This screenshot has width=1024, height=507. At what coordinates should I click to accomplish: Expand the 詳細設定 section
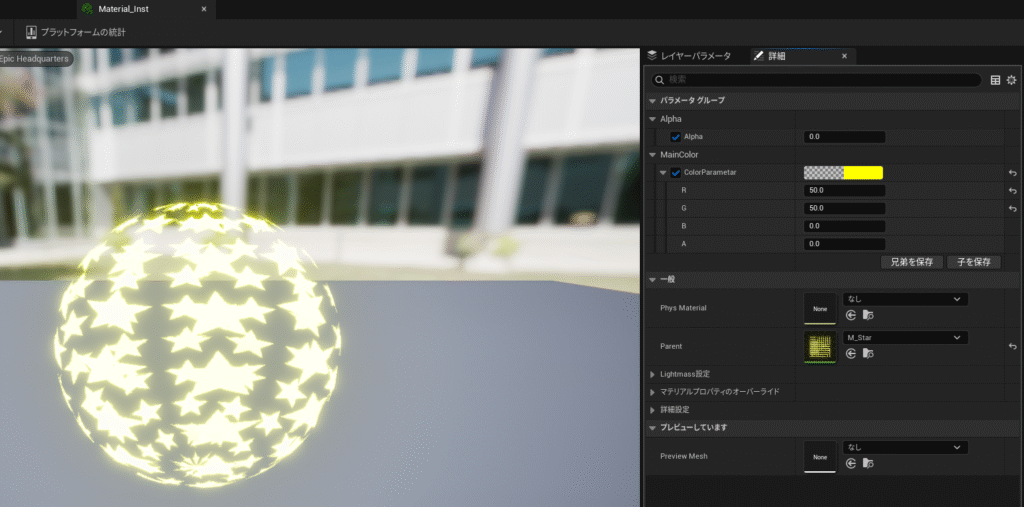(x=652, y=410)
